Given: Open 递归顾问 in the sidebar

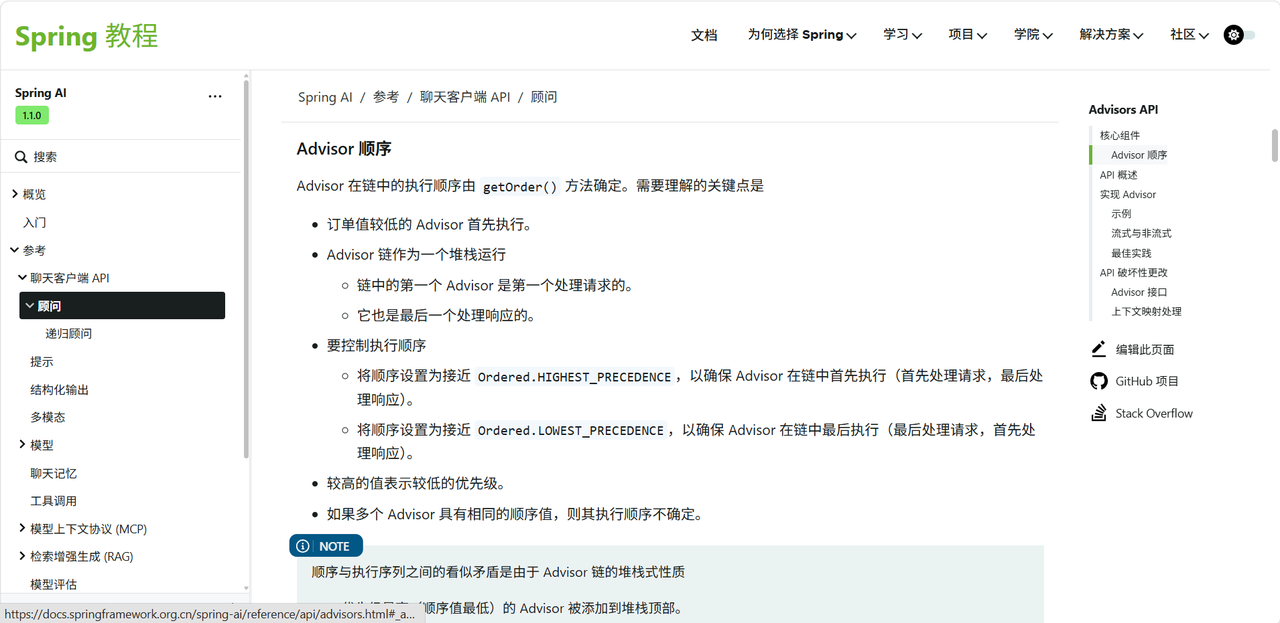Looking at the screenshot, I should (x=69, y=334).
